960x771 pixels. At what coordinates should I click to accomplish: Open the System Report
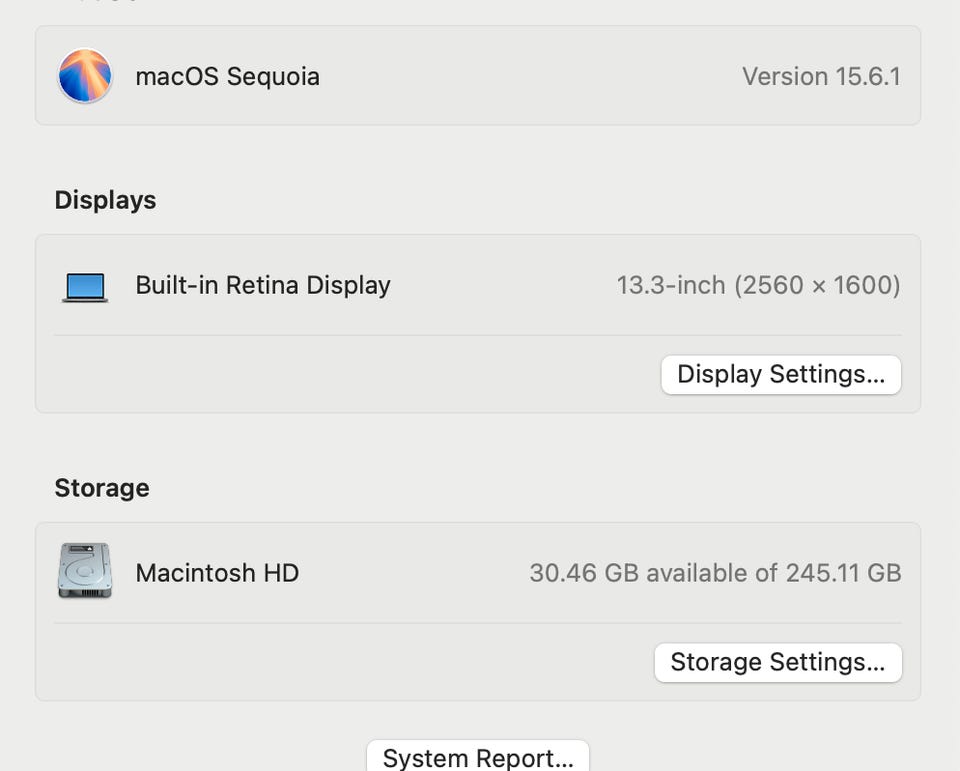478,757
